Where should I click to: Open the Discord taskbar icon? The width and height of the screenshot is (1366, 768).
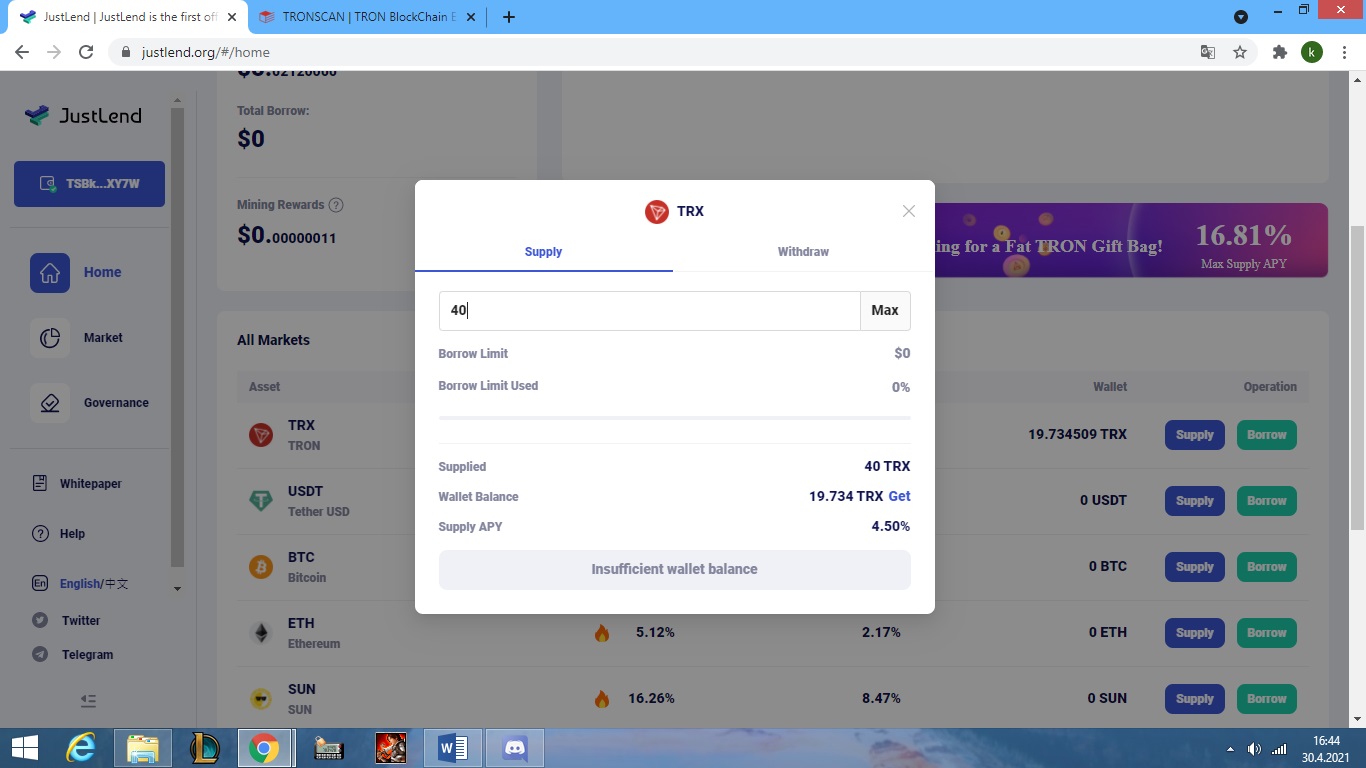point(516,748)
